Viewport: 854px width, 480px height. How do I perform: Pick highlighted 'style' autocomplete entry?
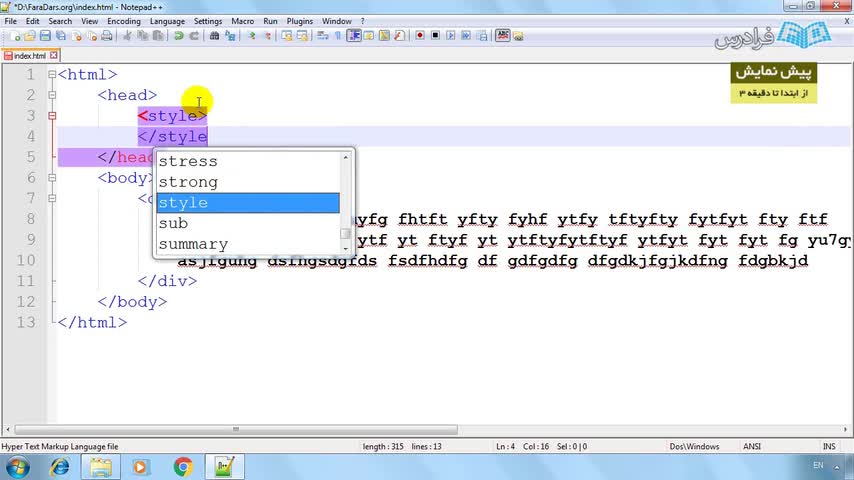[x=248, y=203]
